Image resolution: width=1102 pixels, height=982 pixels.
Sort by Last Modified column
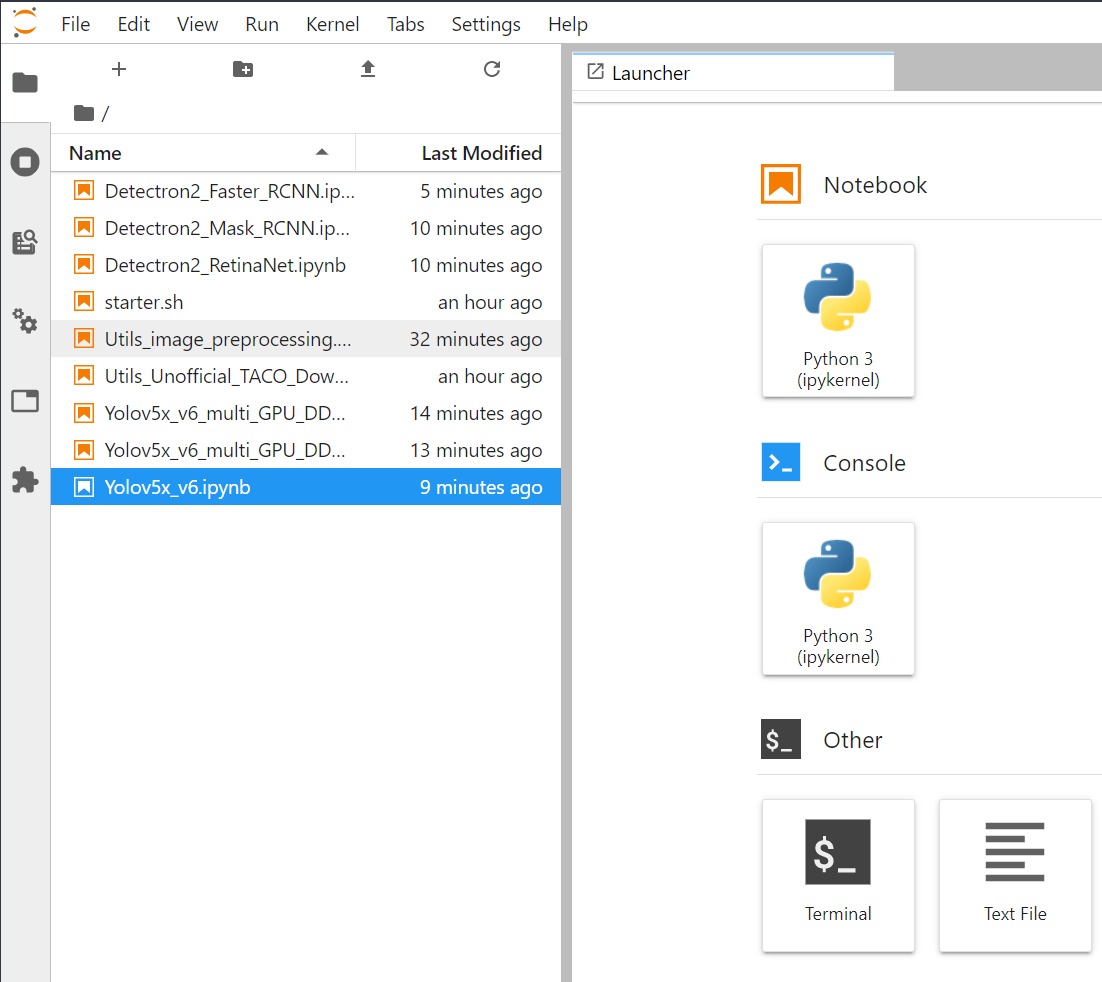pyautogui.click(x=459, y=153)
